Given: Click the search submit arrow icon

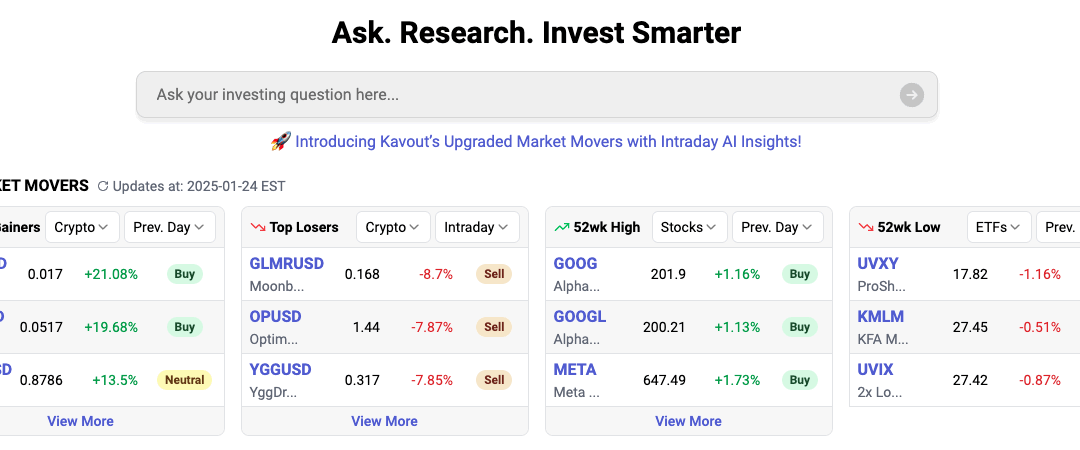Looking at the screenshot, I should click(911, 95).
